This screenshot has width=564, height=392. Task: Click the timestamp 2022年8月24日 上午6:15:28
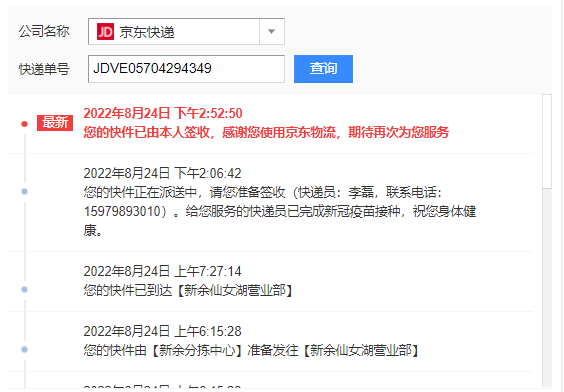[x=163, y=331]
